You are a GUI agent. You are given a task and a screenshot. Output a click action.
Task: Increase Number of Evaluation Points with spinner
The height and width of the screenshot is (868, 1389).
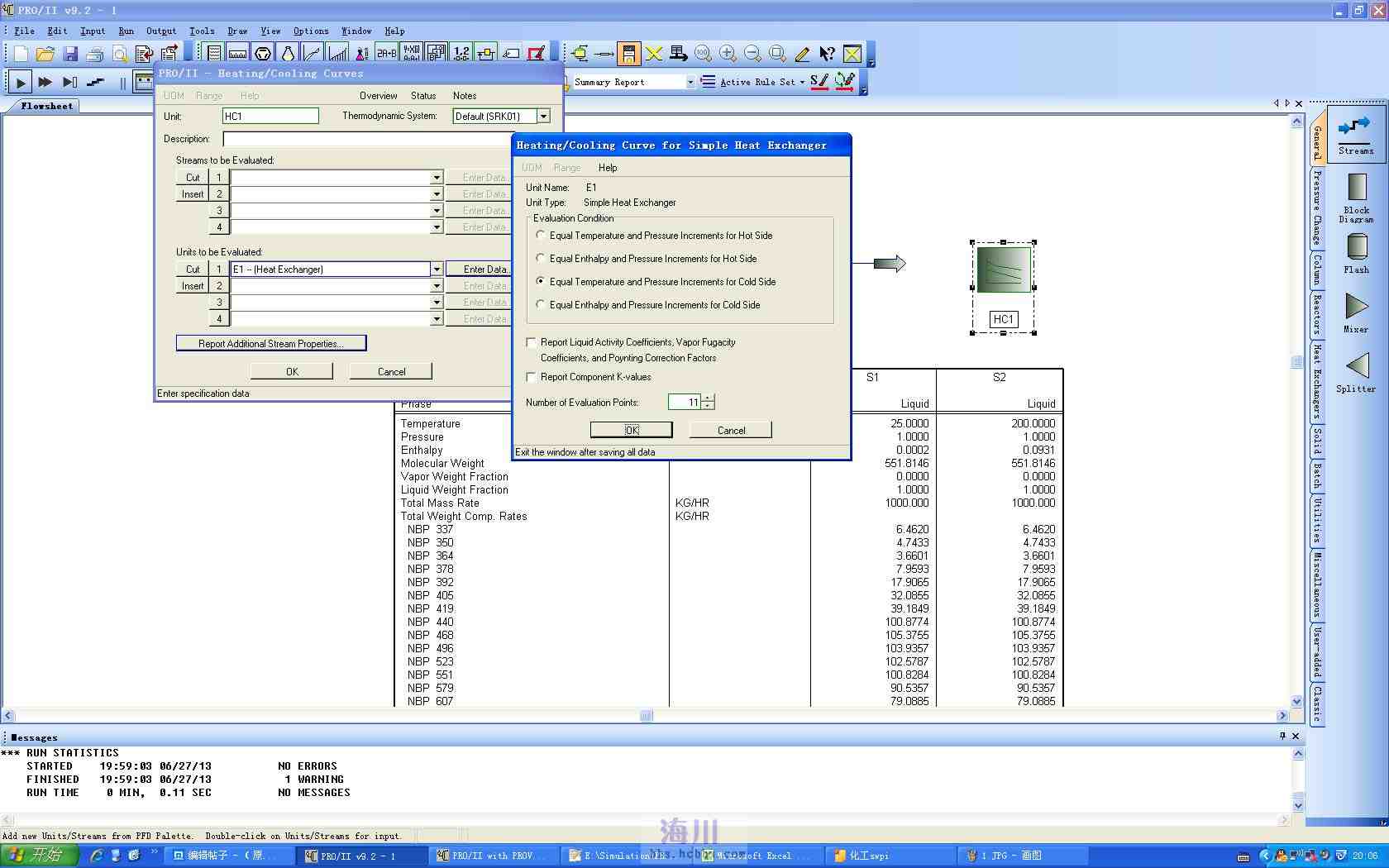(x=708, y=398)
